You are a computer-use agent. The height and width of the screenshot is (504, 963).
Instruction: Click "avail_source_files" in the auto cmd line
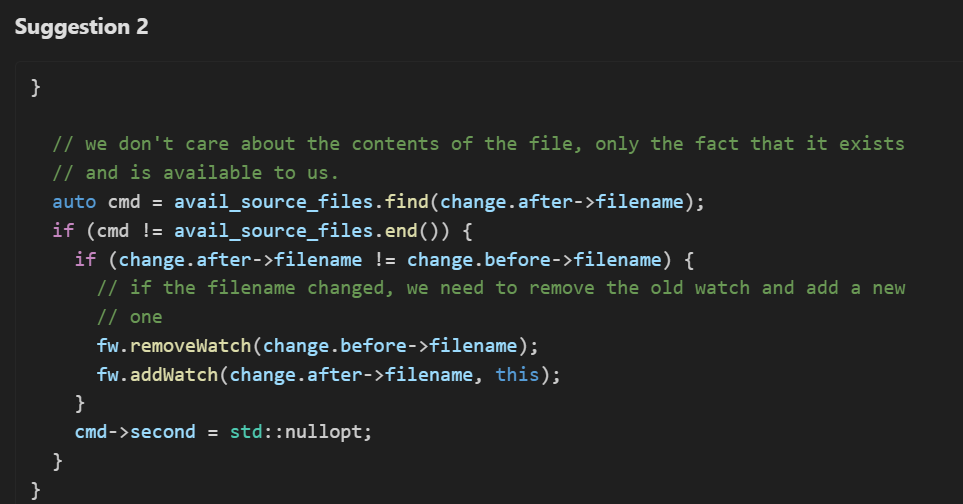pos(274,202)
